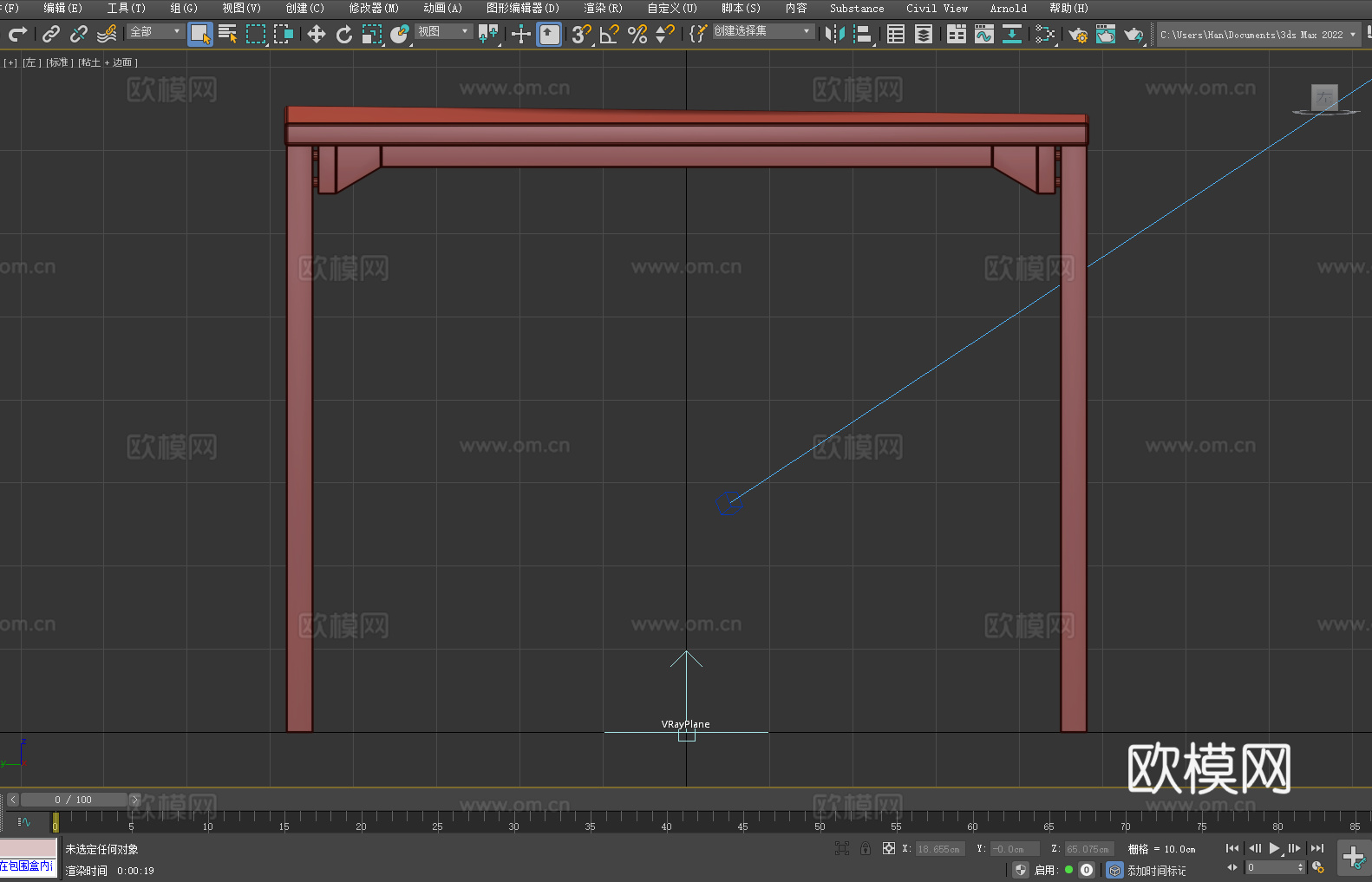
Task: Open the Rendered Frame Window icon
Action: point(1106,34)
